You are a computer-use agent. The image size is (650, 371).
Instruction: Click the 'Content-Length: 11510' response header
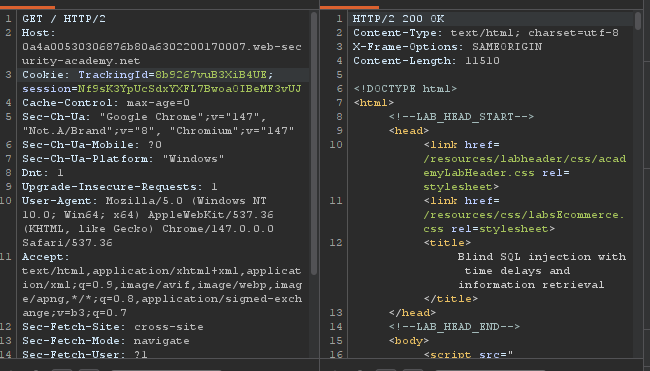pos(426,61)
